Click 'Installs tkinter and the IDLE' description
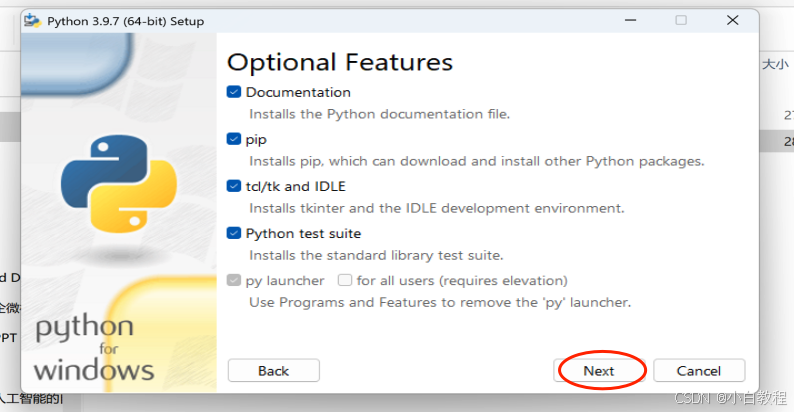Screen dimensions: 794x412 click(x=436, y=209)
